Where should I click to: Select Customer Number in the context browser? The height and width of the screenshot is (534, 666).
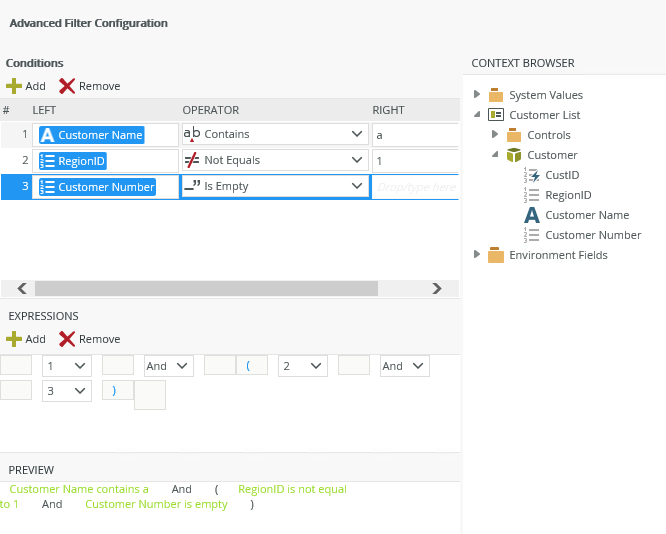point(592,235)
